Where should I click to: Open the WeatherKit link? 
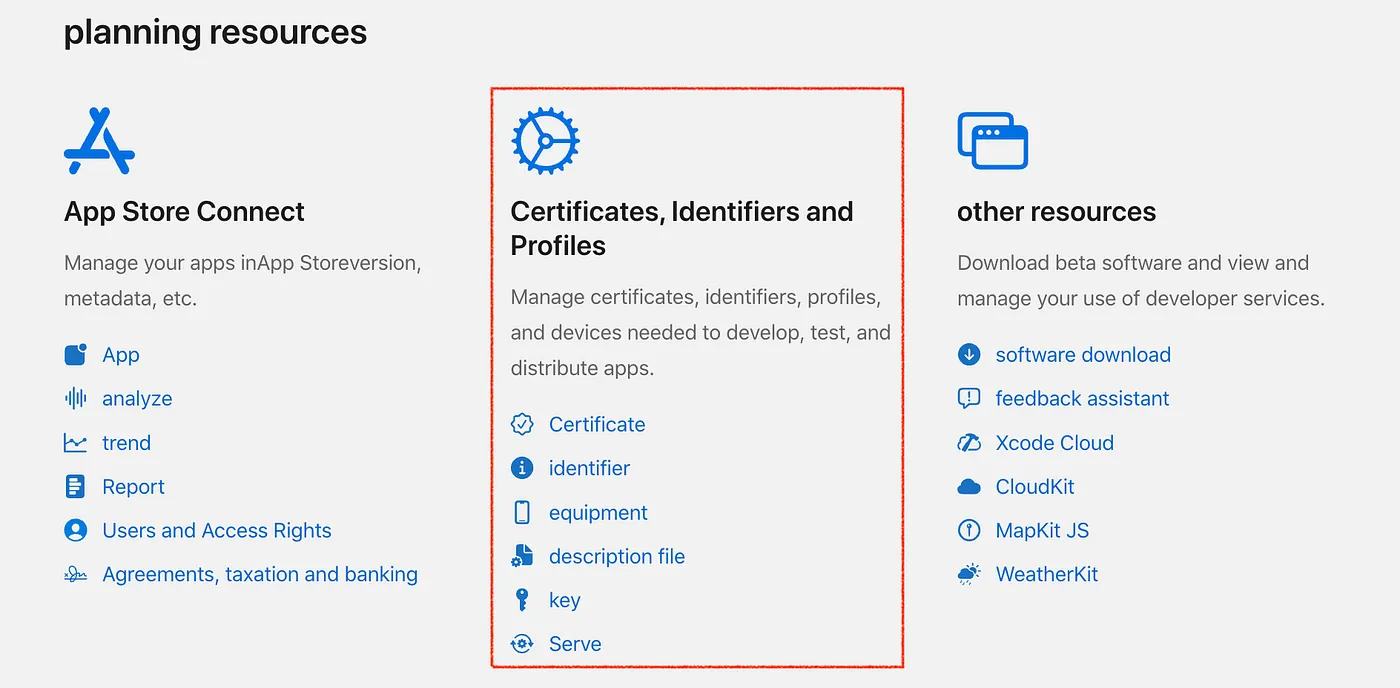[1047, 575]
